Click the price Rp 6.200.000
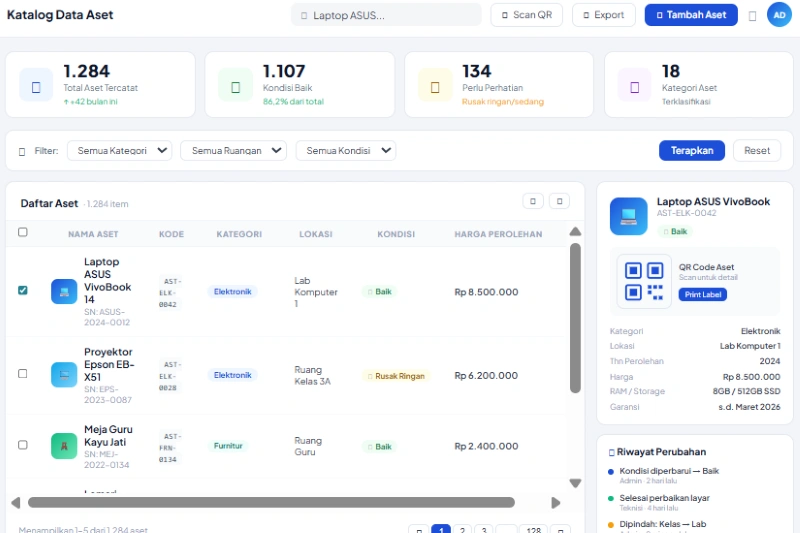This screenshot has width=800, height=533. 486,375
